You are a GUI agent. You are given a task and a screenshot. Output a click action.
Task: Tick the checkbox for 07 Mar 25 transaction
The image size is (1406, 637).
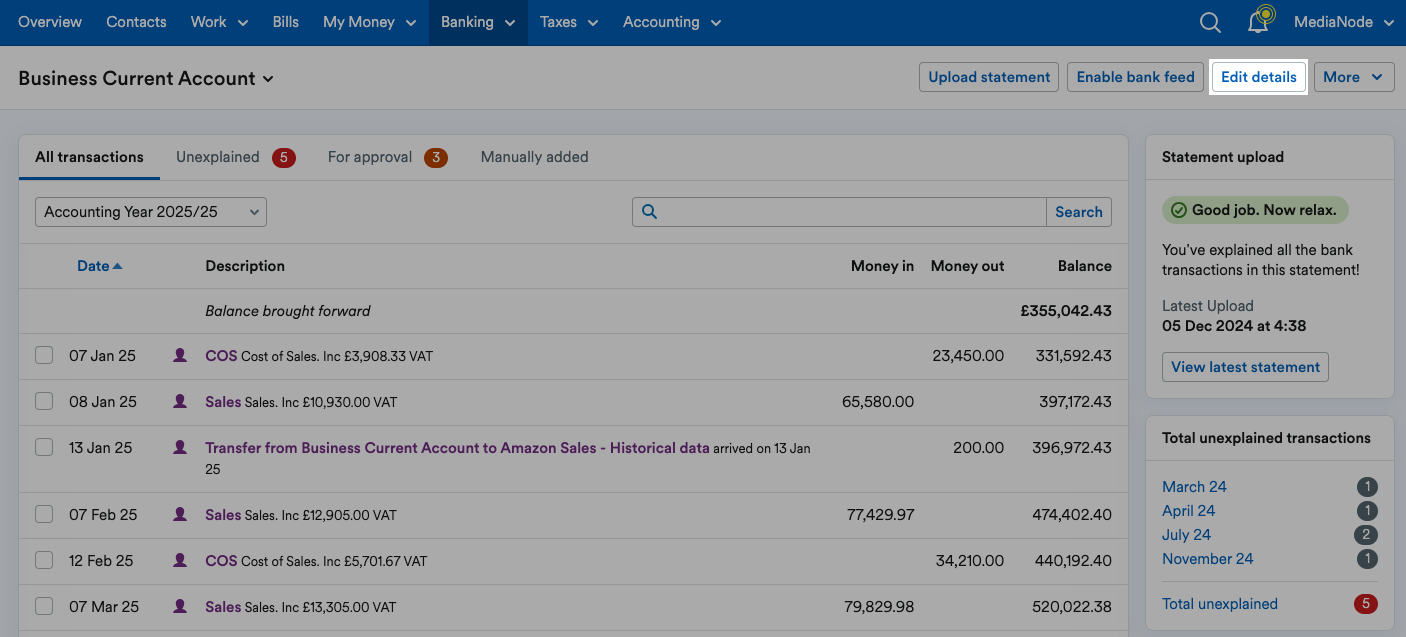tap(44, 606)
